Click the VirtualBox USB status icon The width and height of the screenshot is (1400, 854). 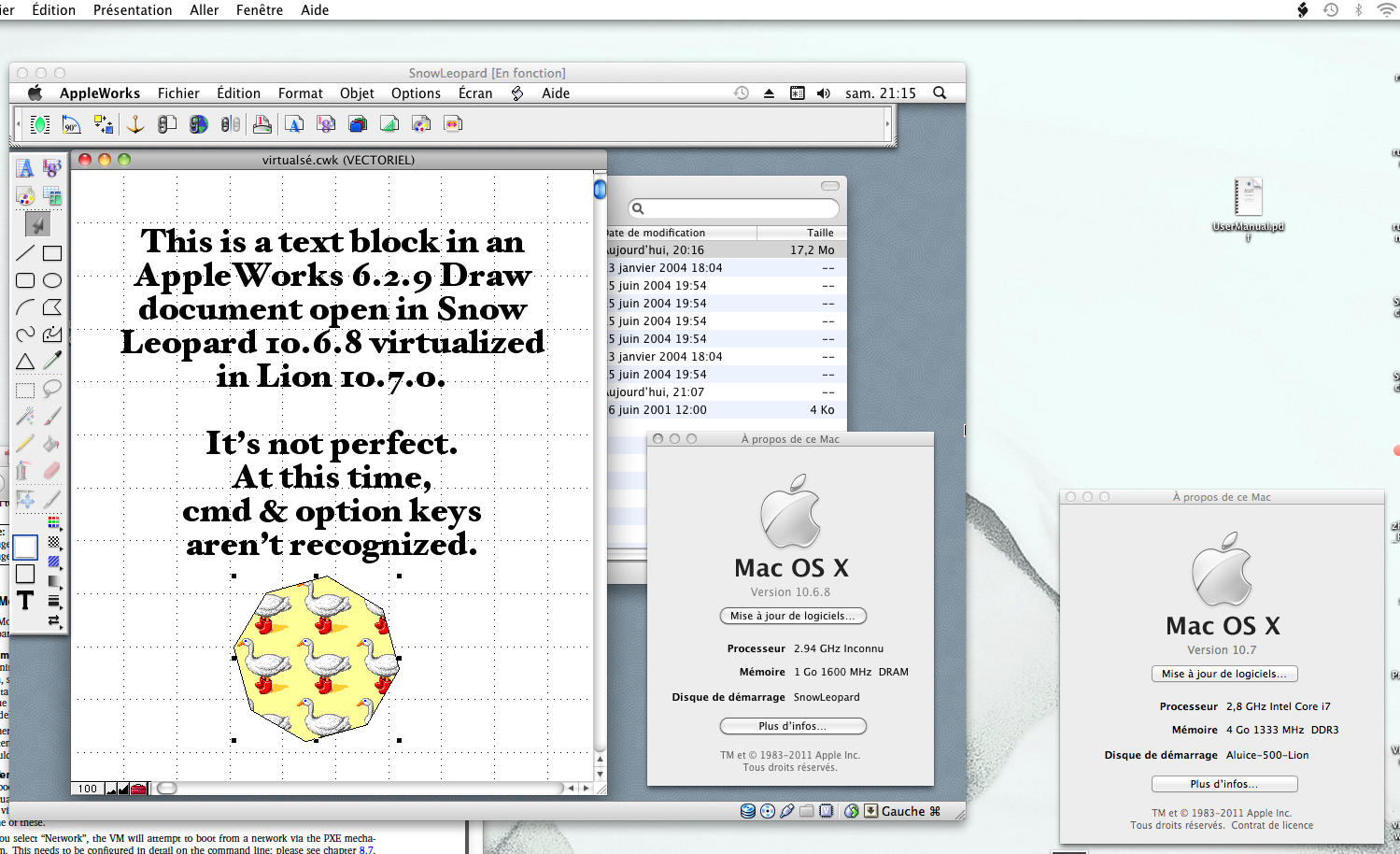[x=787, y=811]
